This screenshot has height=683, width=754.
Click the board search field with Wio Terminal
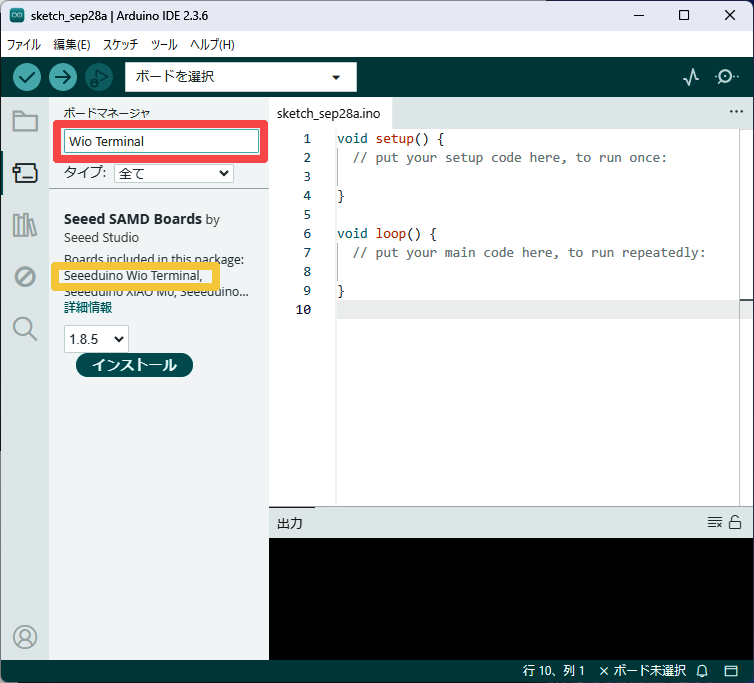161,142
